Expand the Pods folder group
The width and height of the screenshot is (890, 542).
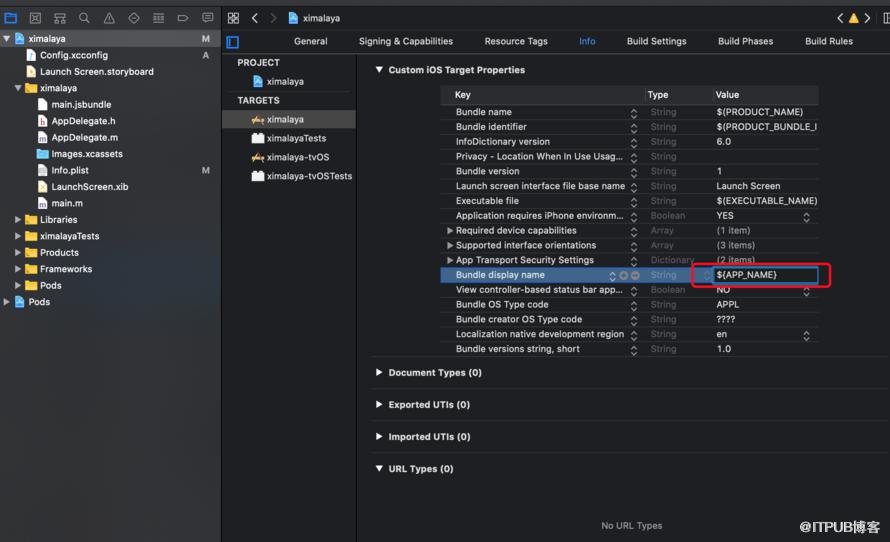[x=18, y=285]
